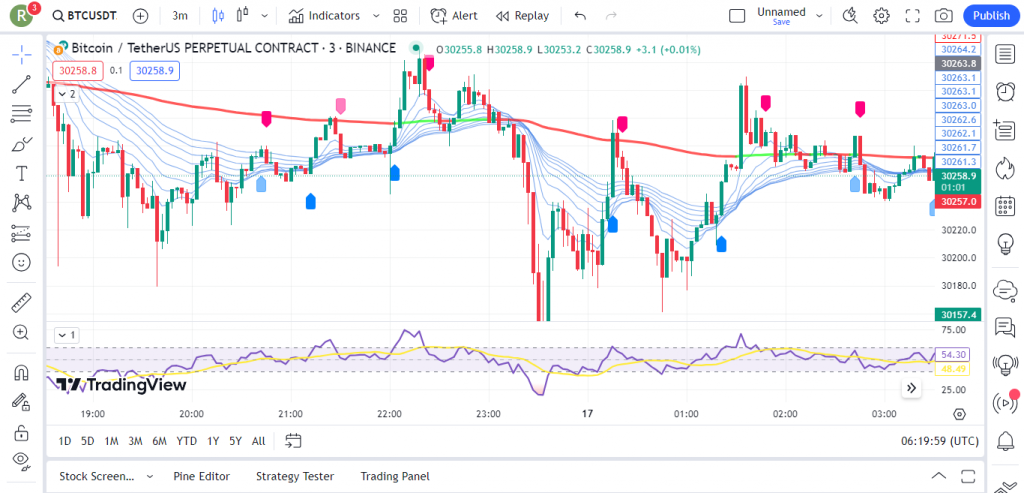Expand favorite indicators dropdown arrow
Screen dimensions: 1024x493
(376, 16)
